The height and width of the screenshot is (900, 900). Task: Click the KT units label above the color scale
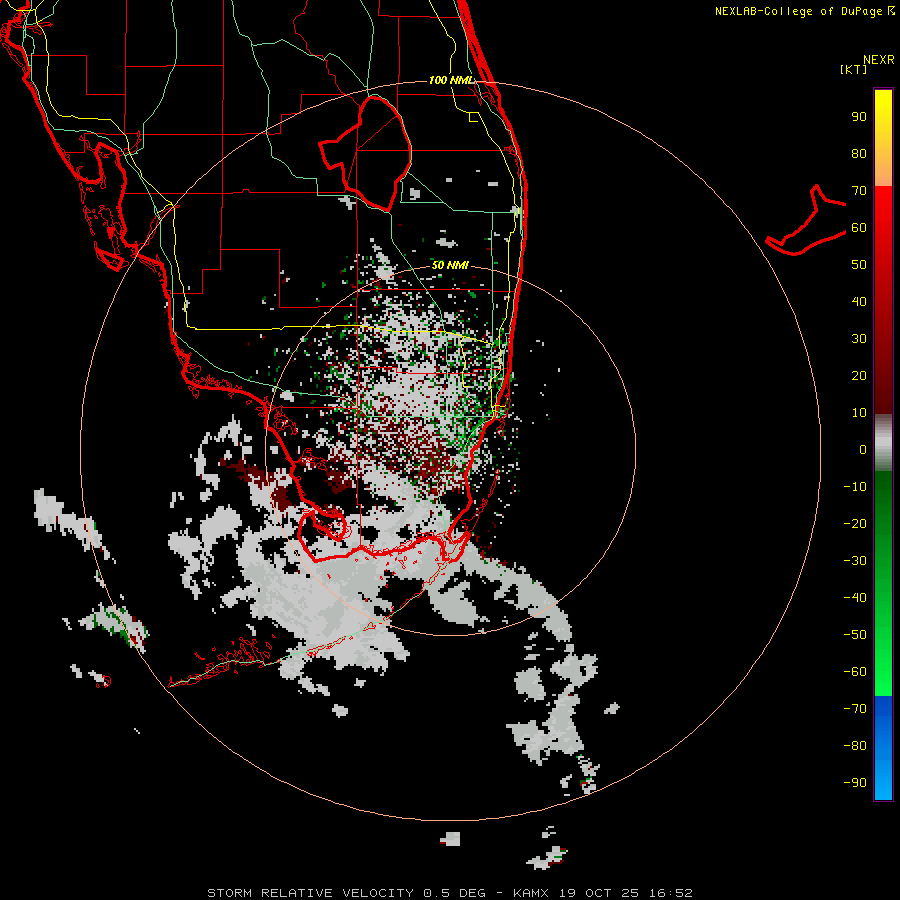pos(854,69)
